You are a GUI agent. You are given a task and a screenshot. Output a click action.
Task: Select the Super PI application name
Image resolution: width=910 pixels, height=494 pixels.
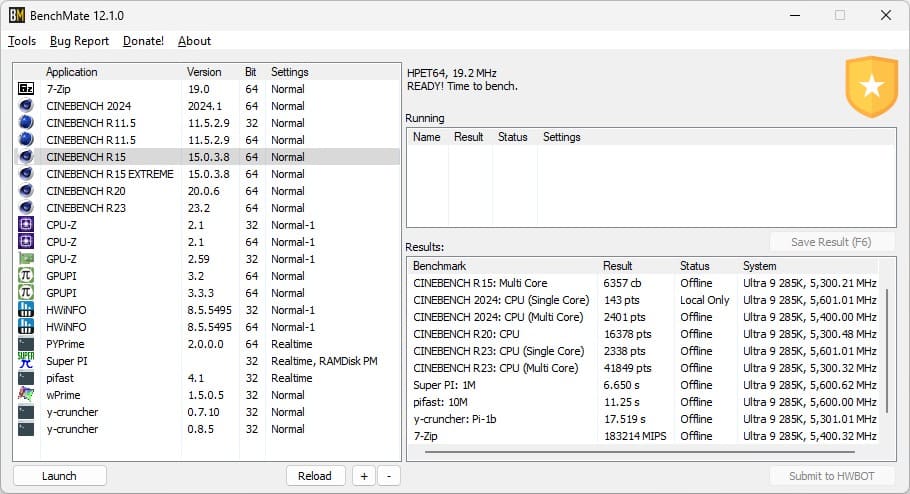tap(67, 361)
